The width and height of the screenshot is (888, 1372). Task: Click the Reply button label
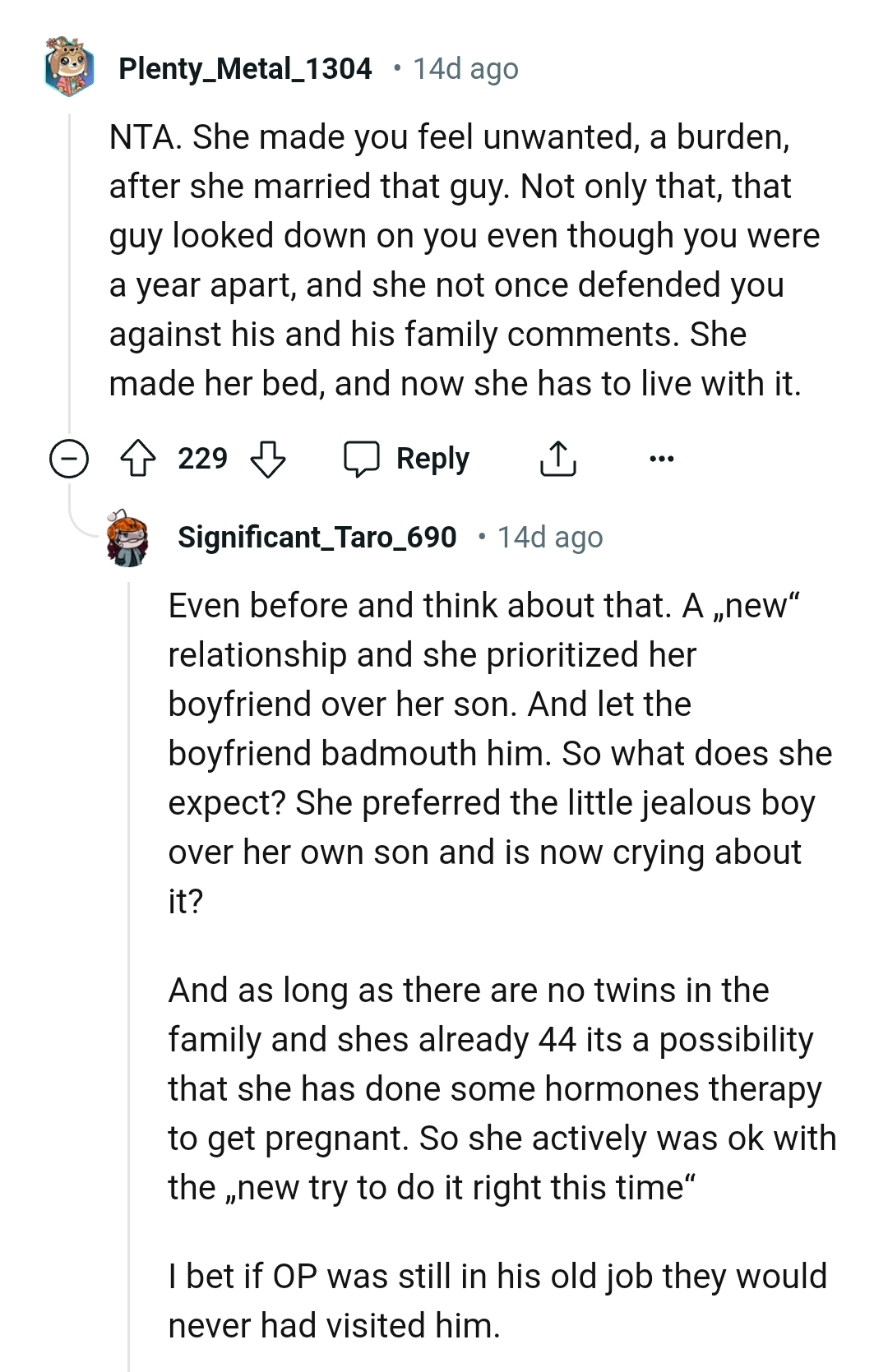pyautogui.click(x=432, y=459)
